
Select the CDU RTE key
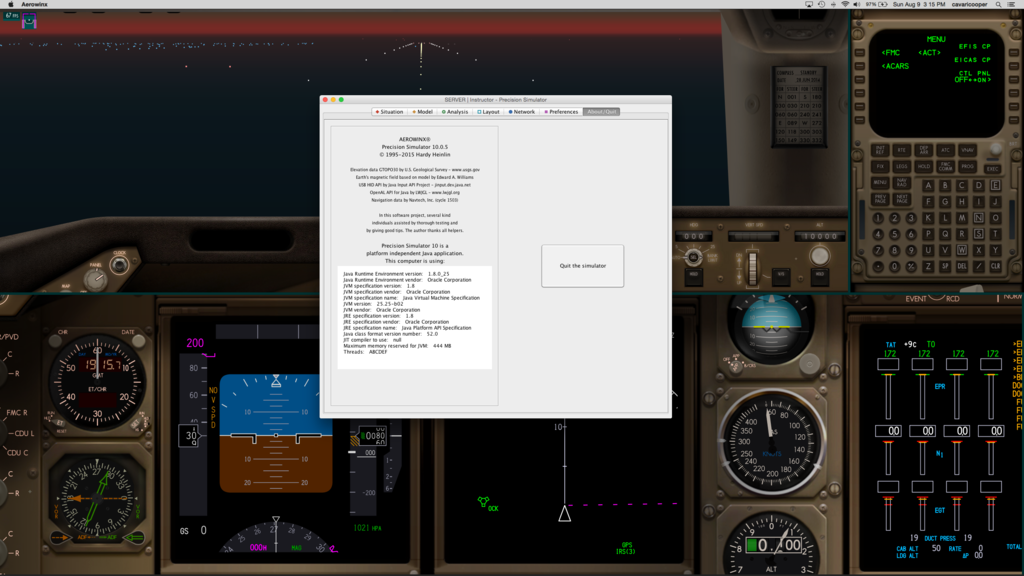902,150
